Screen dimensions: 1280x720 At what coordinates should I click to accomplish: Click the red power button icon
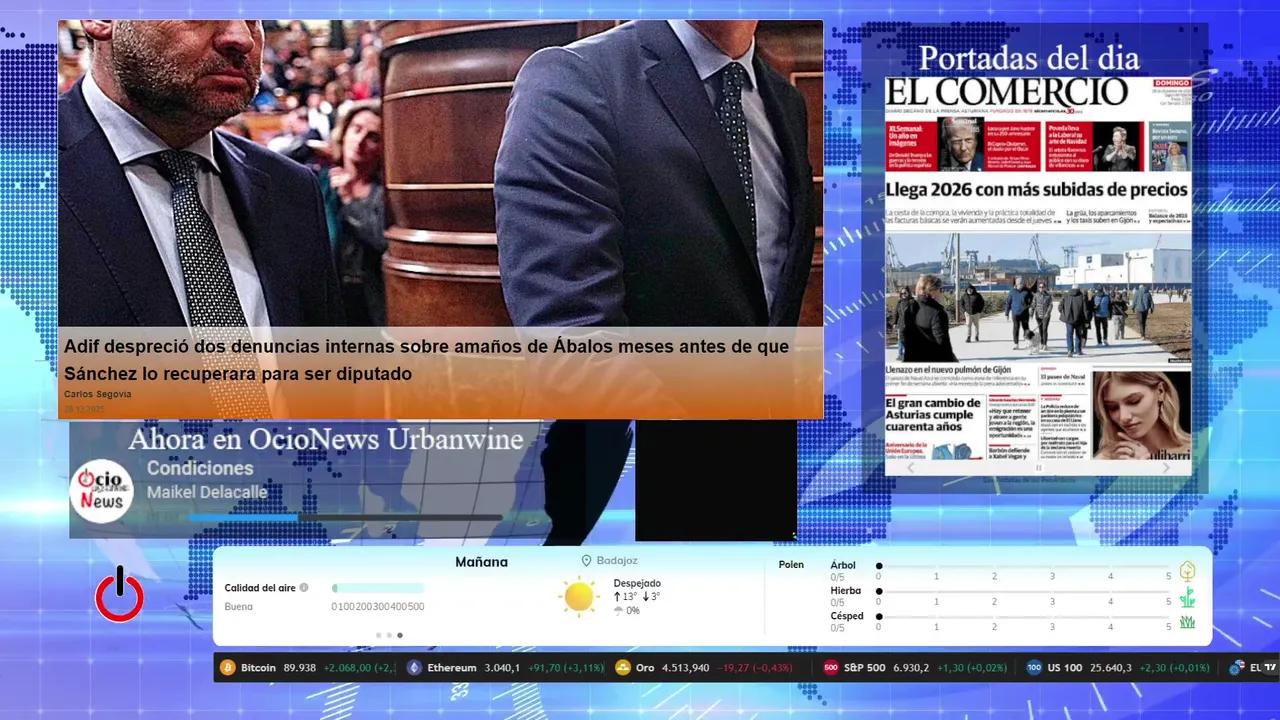[x=119, y=594]
